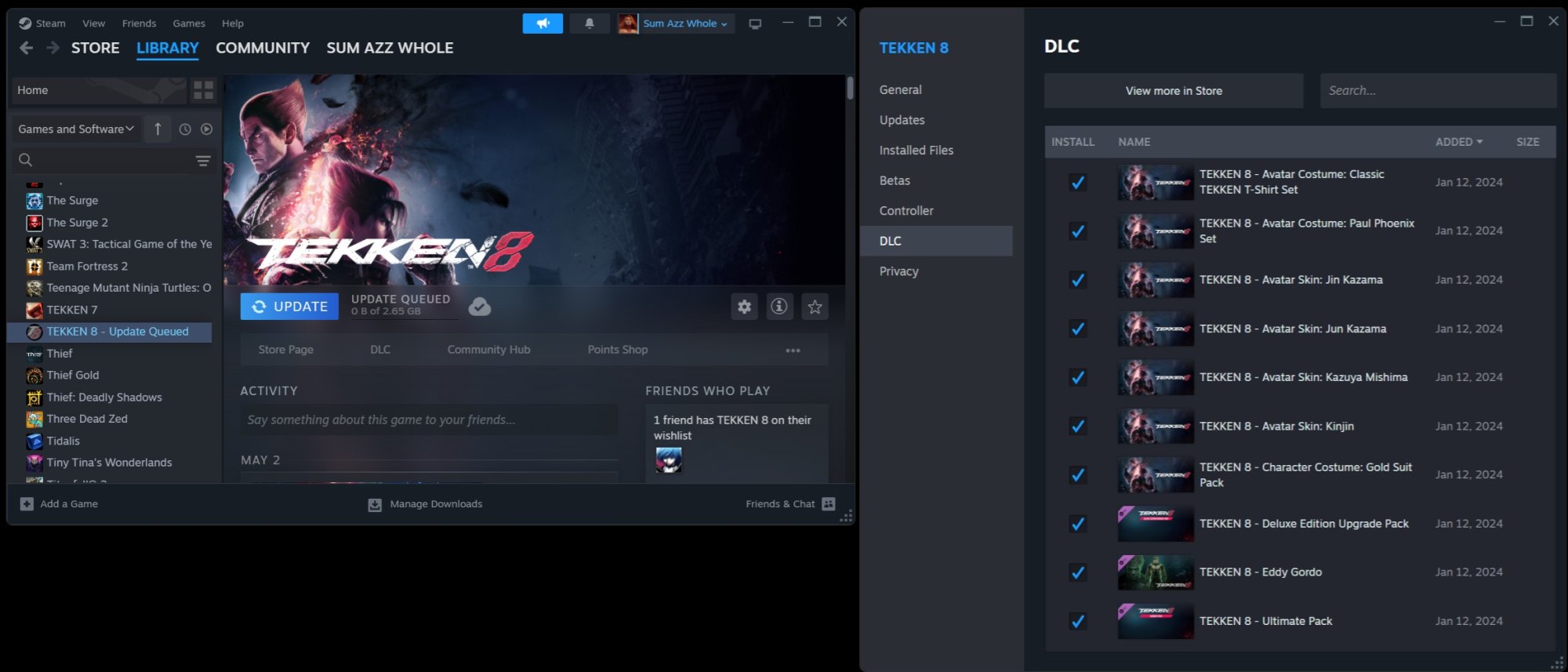The height and width of the screenshot is (672, 1568).
Task: Open library advanced filter options icon
Action: [203, 161]
